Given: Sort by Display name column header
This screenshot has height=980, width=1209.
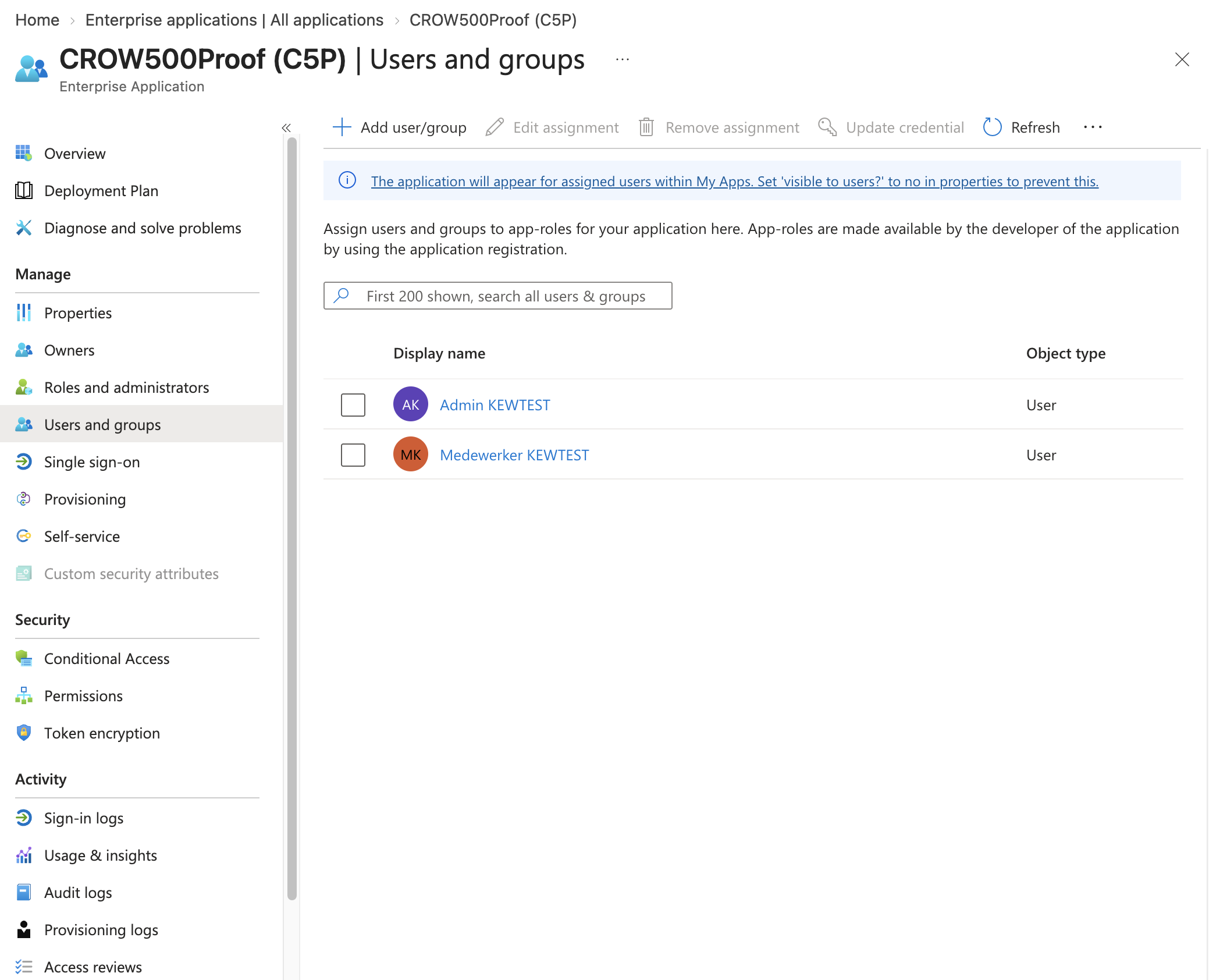Looking at the screenshot, I should point(439,353).
